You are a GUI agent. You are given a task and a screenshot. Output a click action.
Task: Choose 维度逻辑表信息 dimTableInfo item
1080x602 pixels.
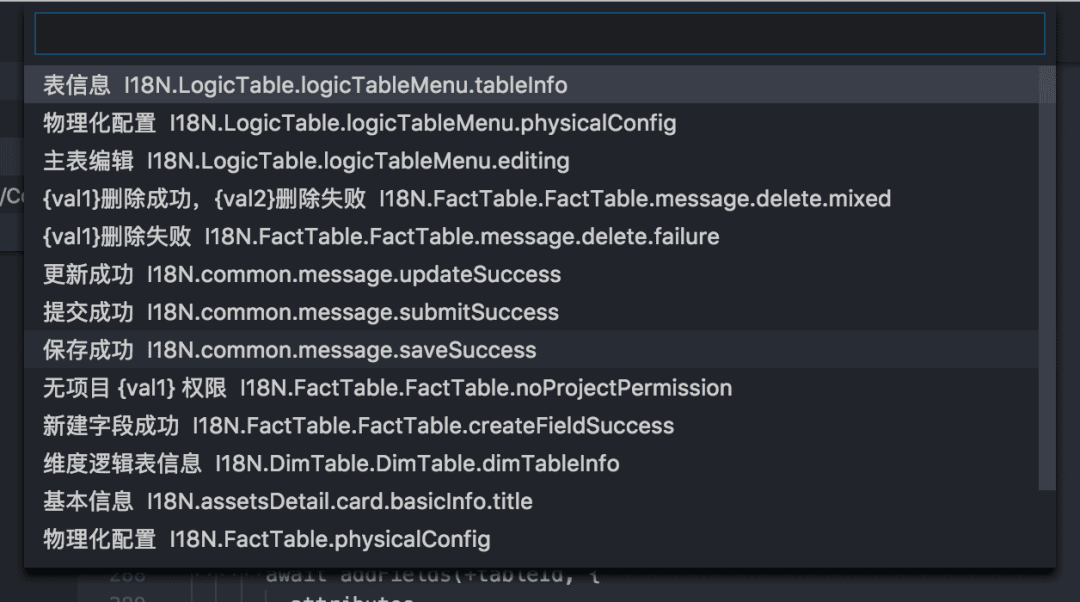coord(331,464)
